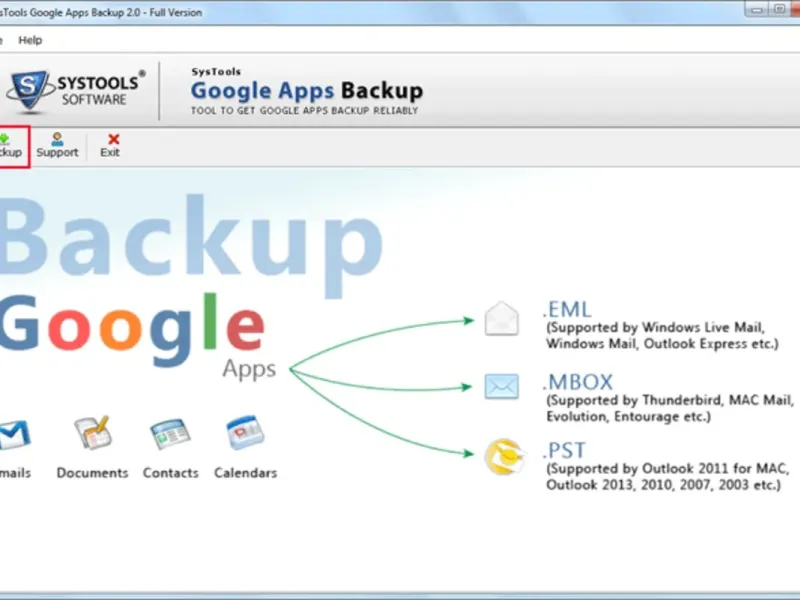The image size is (800, 600).
Task: Click the blue envelope icon beside .MBOX
Action: tap(502, 386)
